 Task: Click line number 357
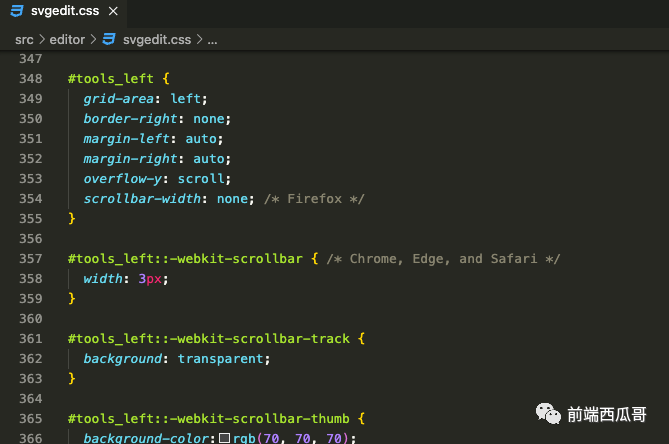tap(31, 258)
